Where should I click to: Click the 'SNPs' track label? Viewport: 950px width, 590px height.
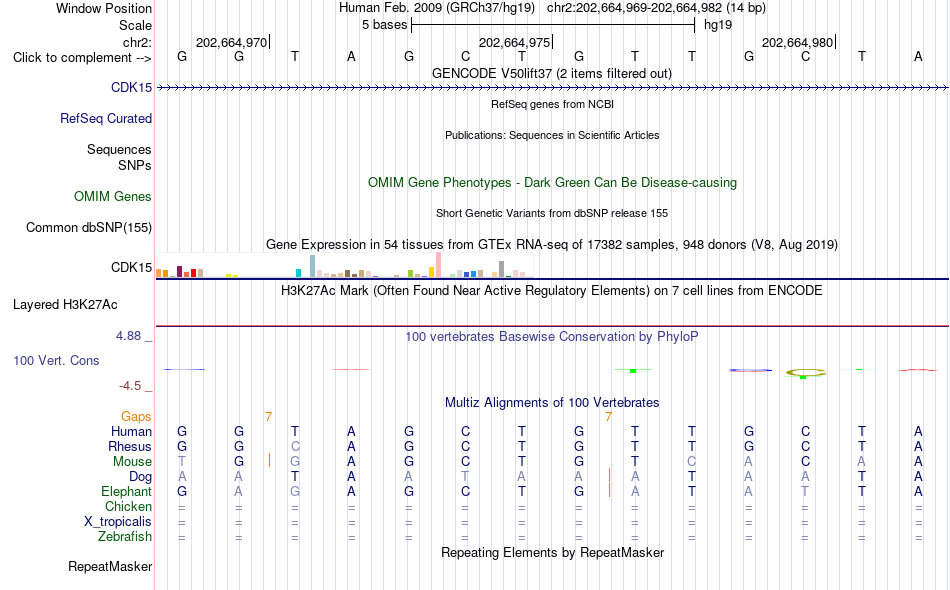click(x=135, y=165)
